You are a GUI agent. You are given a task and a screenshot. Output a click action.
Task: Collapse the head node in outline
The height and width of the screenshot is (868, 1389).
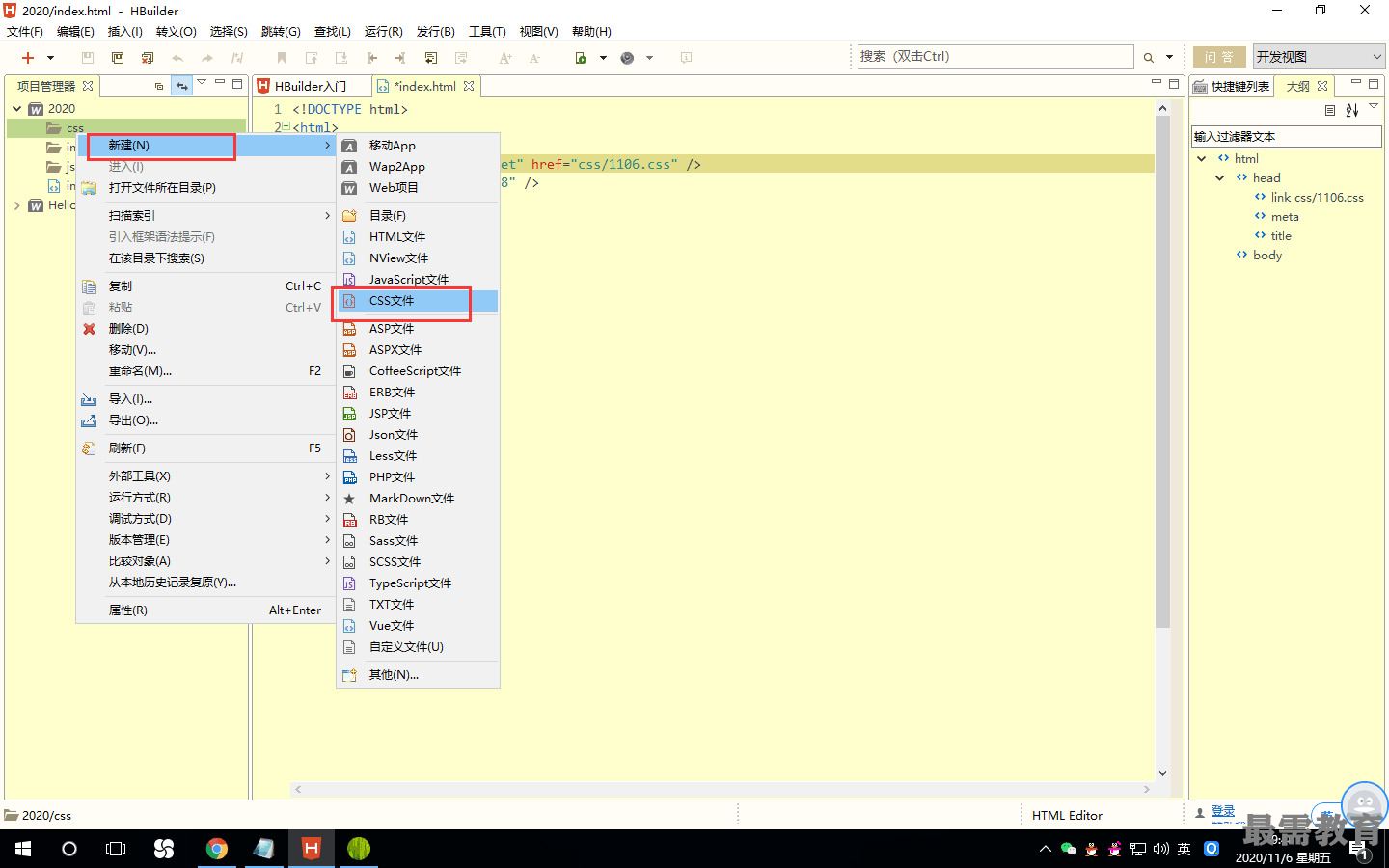coord(1219,177)
